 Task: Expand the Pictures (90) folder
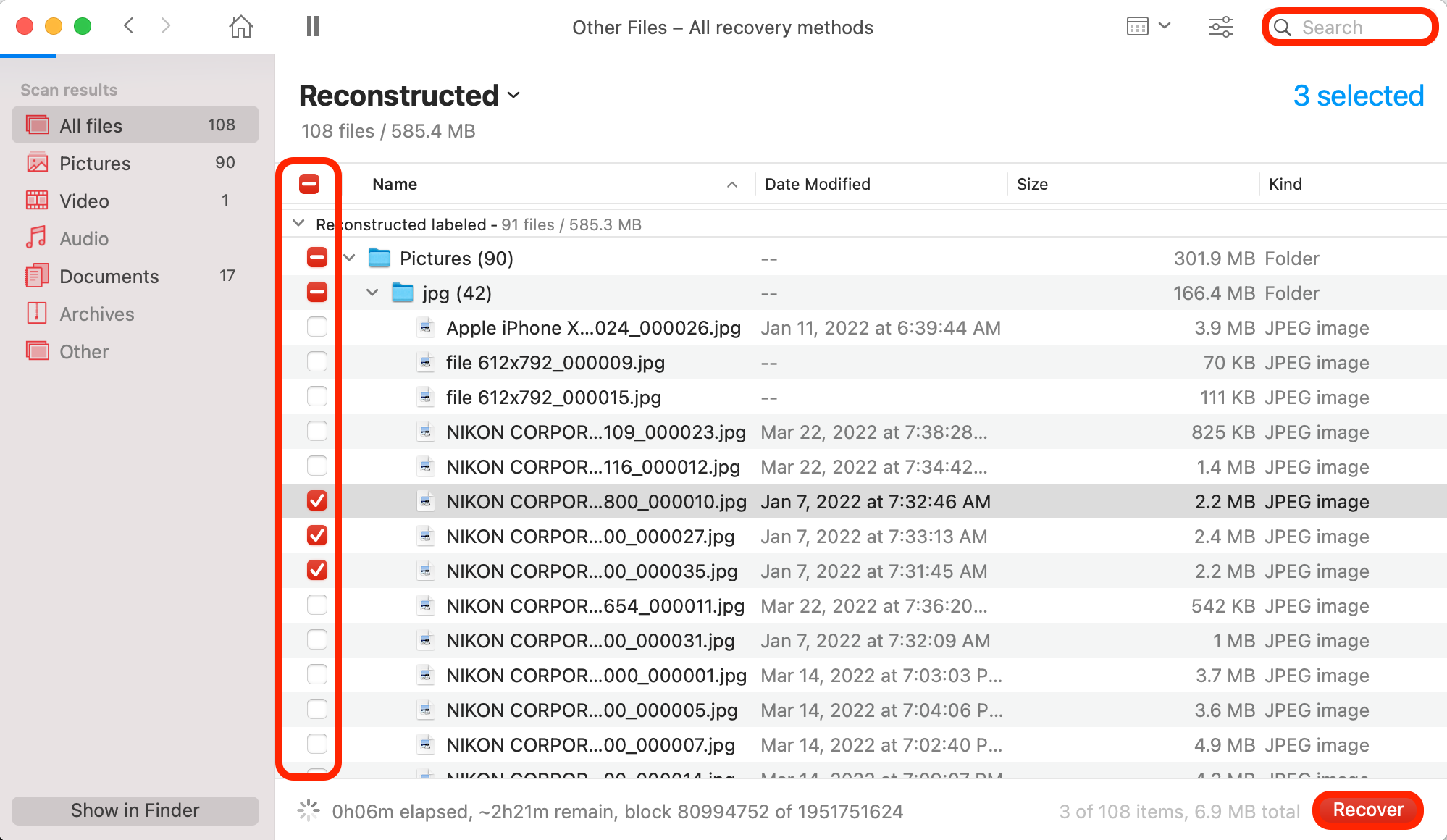pyautogui.click(x=348, y=258)
